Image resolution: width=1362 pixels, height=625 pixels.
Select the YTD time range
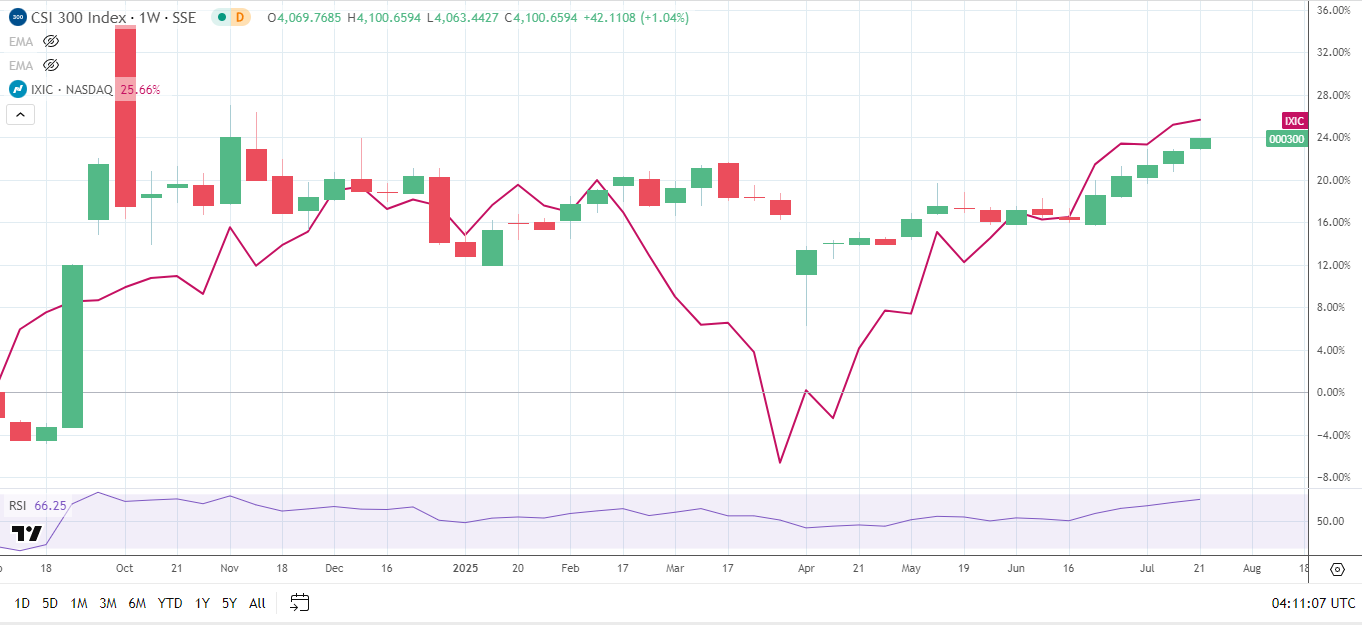tap(170, 603)
